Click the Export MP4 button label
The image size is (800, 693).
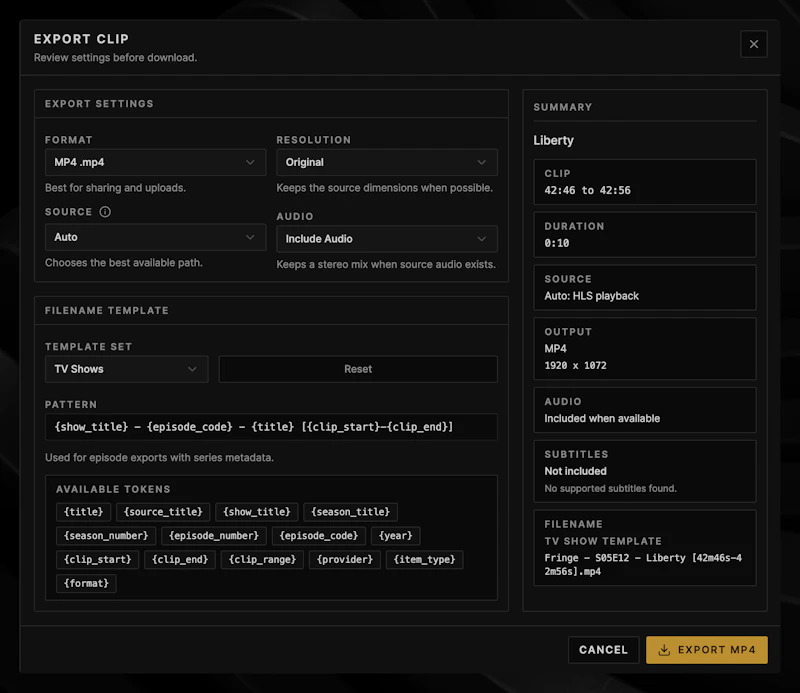[716, 650]
